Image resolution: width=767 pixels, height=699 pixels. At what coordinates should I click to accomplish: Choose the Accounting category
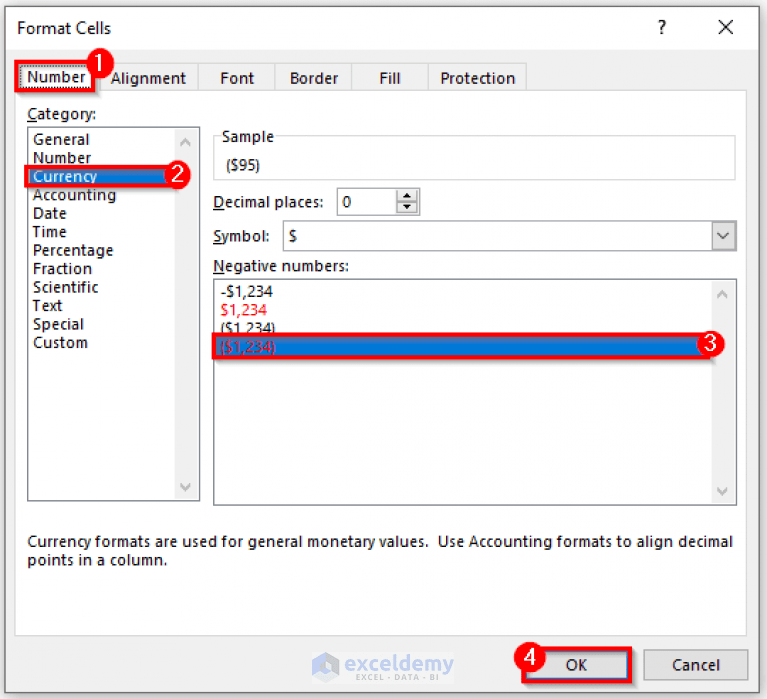click(101, 195)
